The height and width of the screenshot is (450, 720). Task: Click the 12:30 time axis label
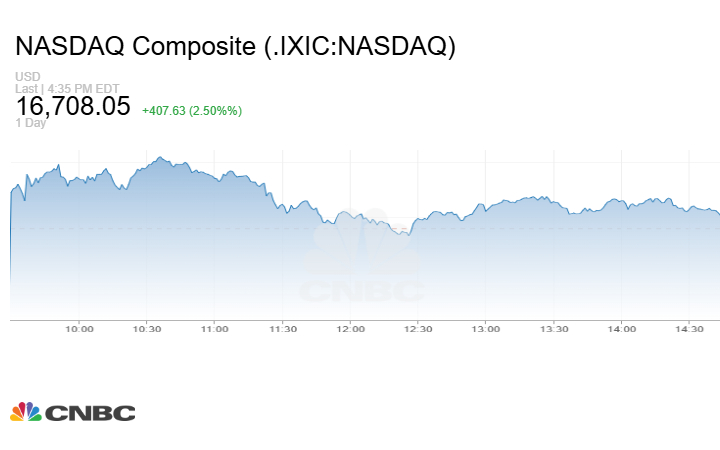pos(419,329)
